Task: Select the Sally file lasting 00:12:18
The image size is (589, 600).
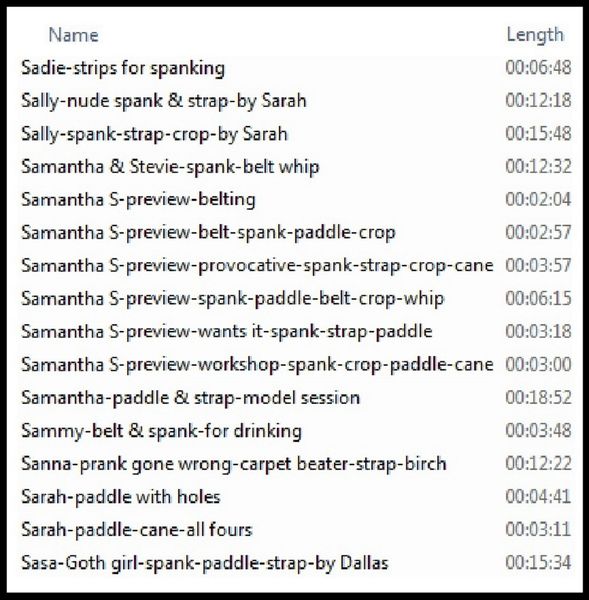Action: click(x=295, y=101)
